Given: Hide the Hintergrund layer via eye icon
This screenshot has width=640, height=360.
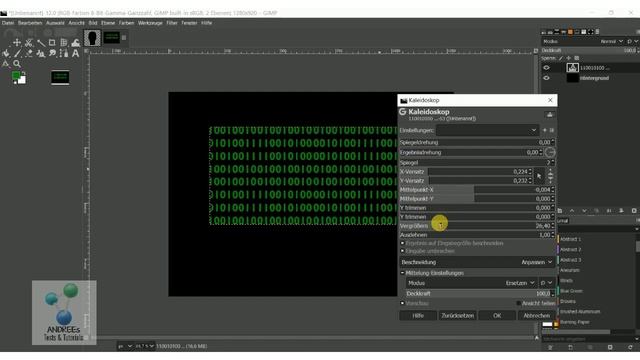Looking at the screenshot, I should pos(547,78).
